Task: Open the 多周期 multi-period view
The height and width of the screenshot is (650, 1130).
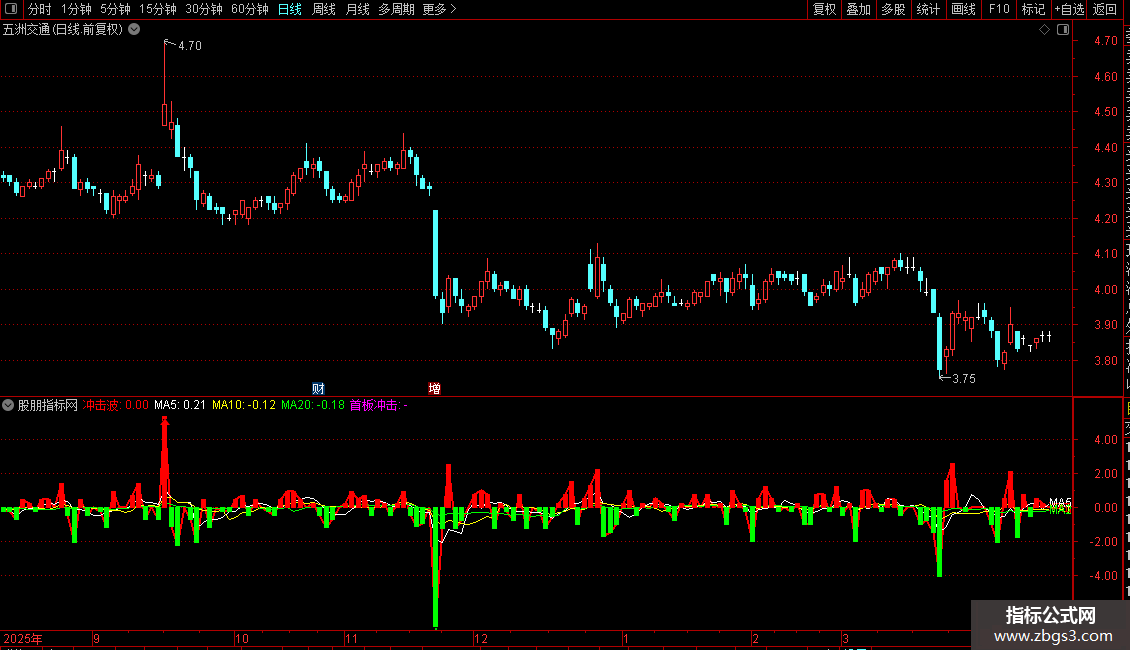Action: pos(396,9)
